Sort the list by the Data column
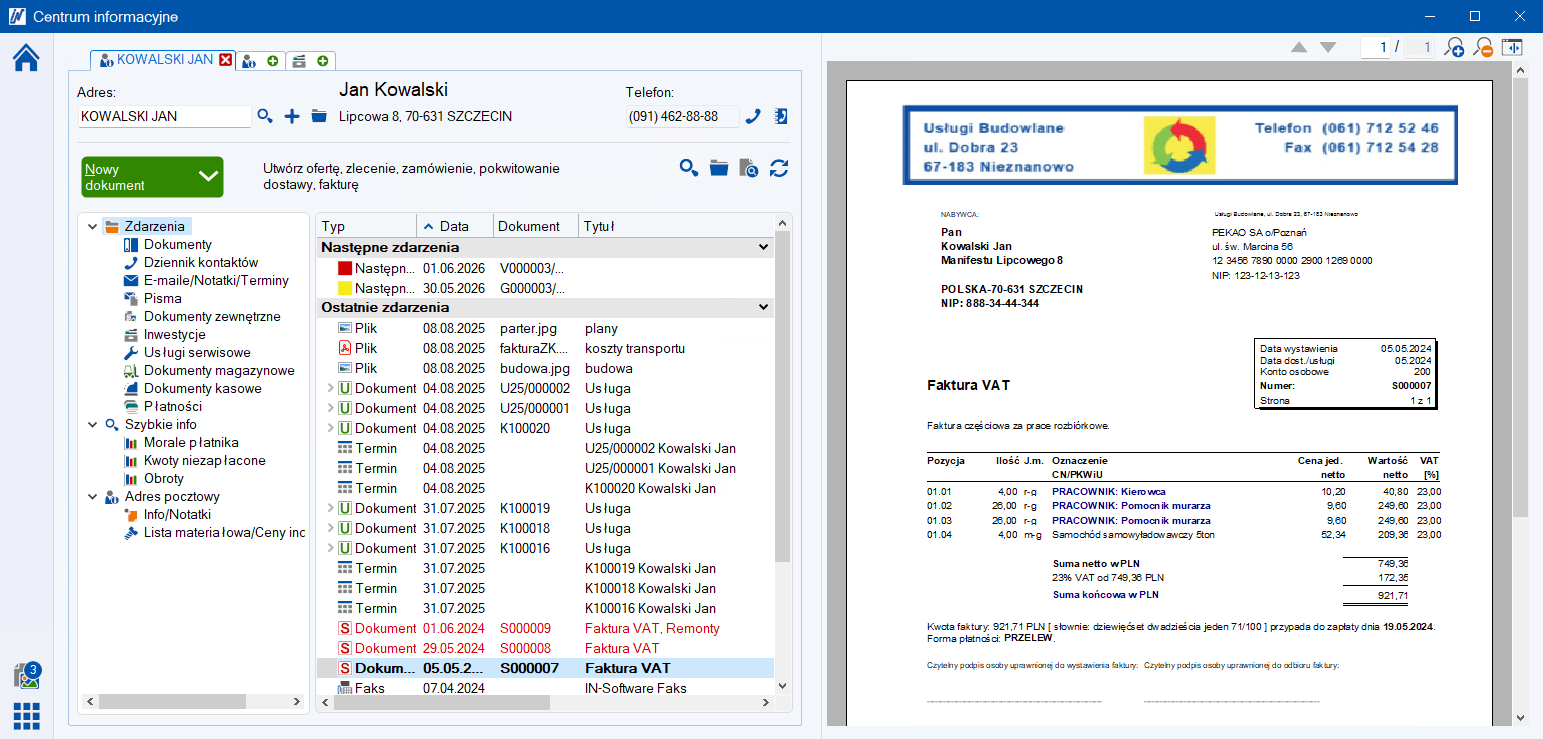Screen dimensions: 1543x739 453,226
